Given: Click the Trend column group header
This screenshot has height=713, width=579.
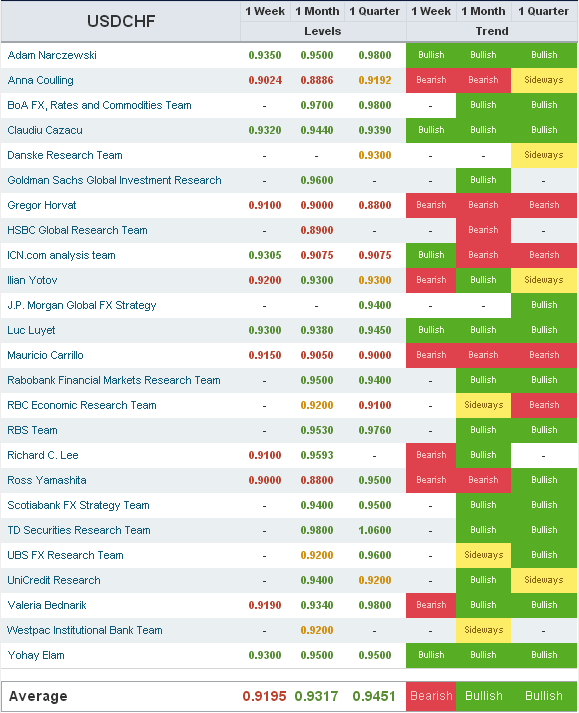Looking at the screenshot, I should tap(492, 31).
